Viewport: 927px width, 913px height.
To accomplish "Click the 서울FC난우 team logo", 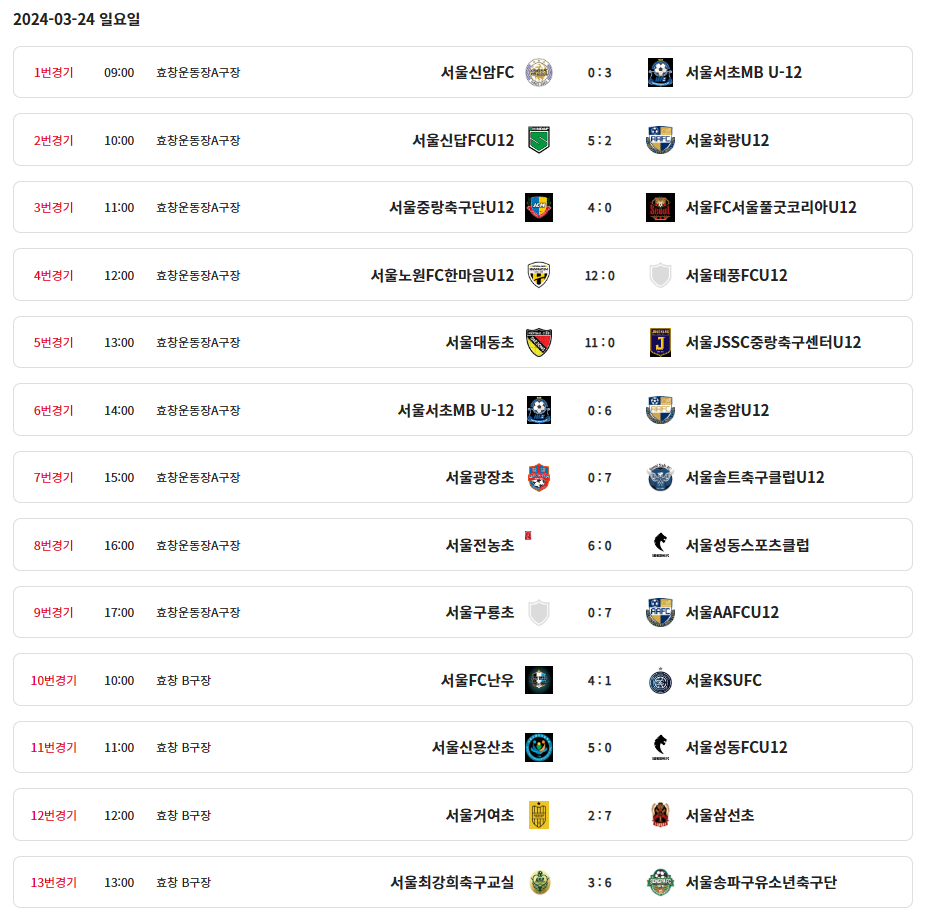I will pos(539,680).
